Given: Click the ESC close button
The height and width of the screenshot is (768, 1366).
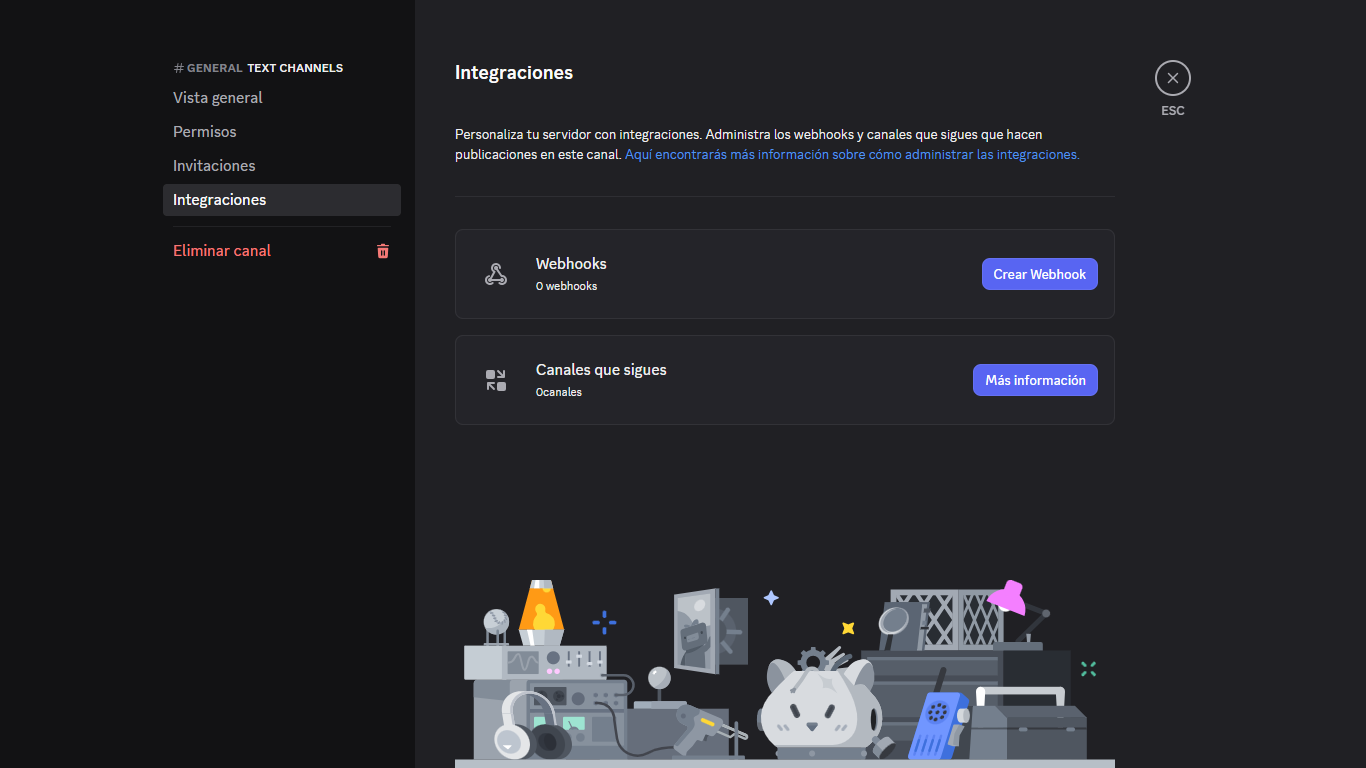Looking at the screenshot, I should (1172, 77).
